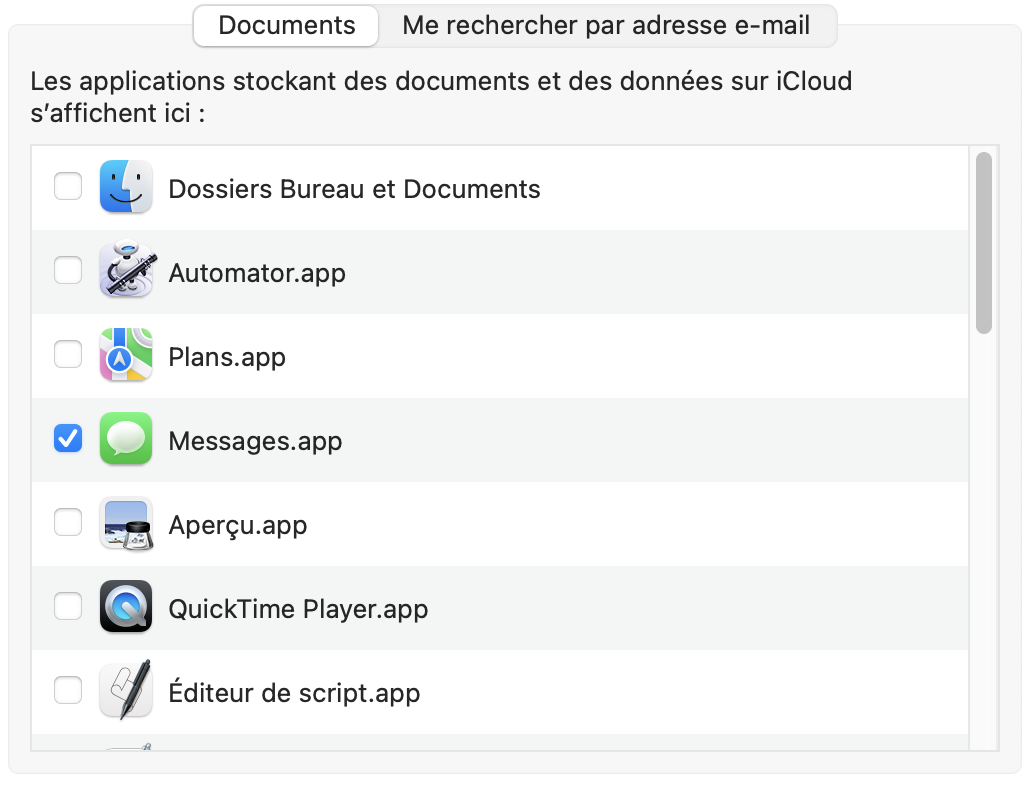
Task: Open the Me rechercher par adresse e-mail tab
Action: [x=607, y=26]
